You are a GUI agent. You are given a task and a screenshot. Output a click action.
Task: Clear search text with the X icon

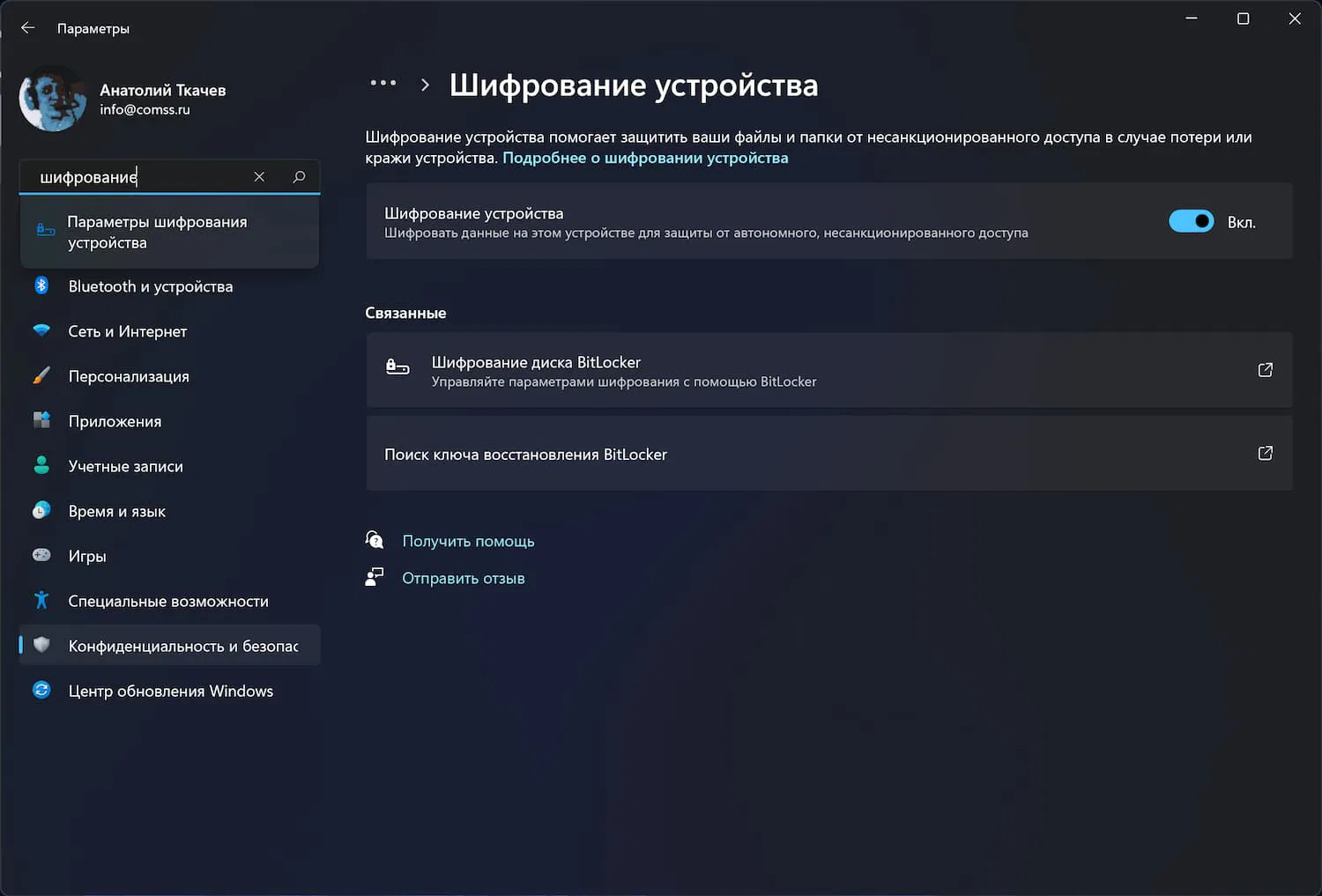tap(259, 176)
